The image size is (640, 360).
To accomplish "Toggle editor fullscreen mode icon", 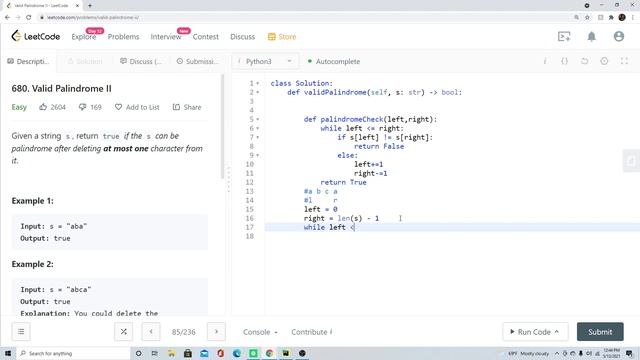I will pyautogui.click(x=624, y=61).
